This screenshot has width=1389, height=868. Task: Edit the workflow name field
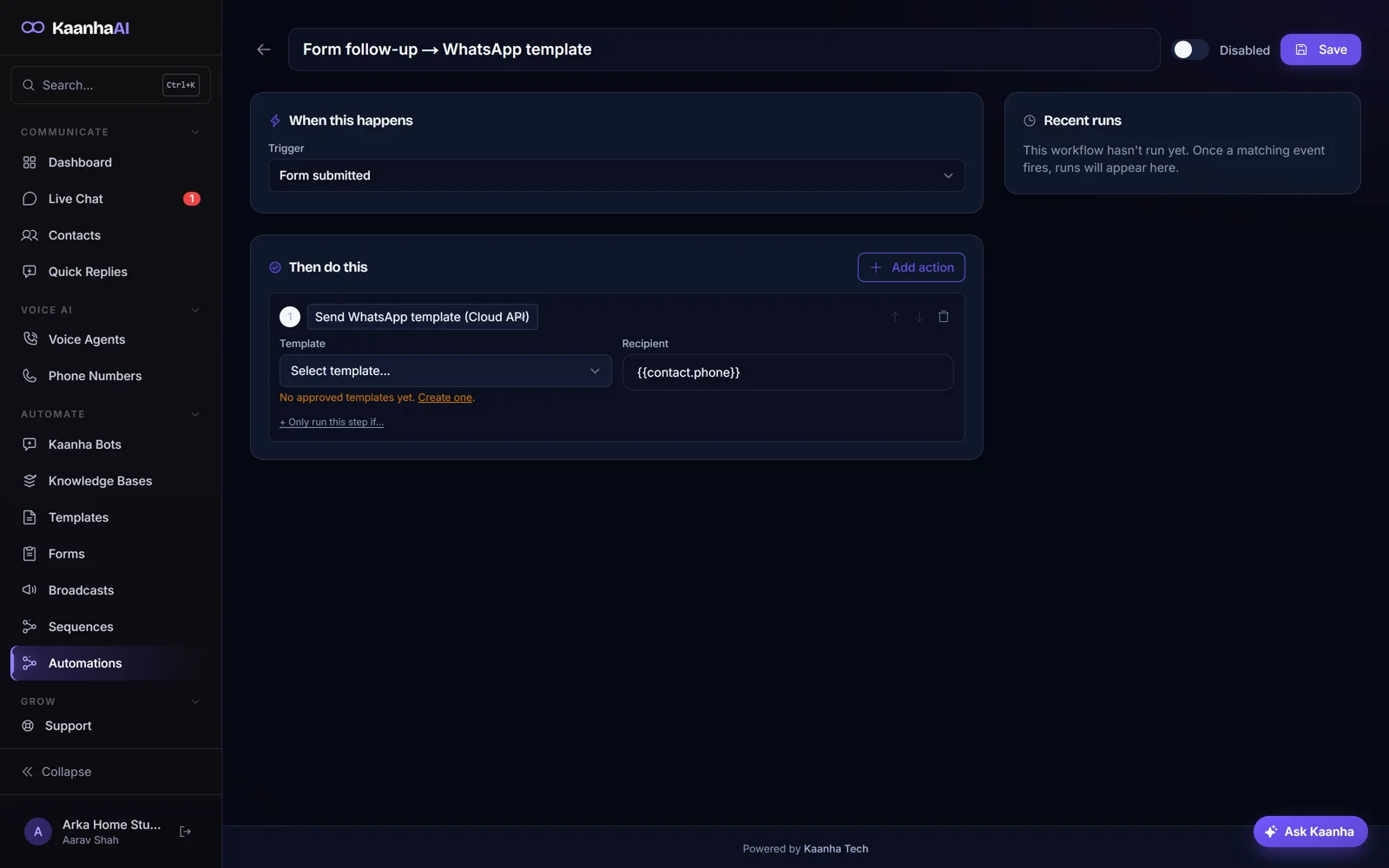point(724,49)
